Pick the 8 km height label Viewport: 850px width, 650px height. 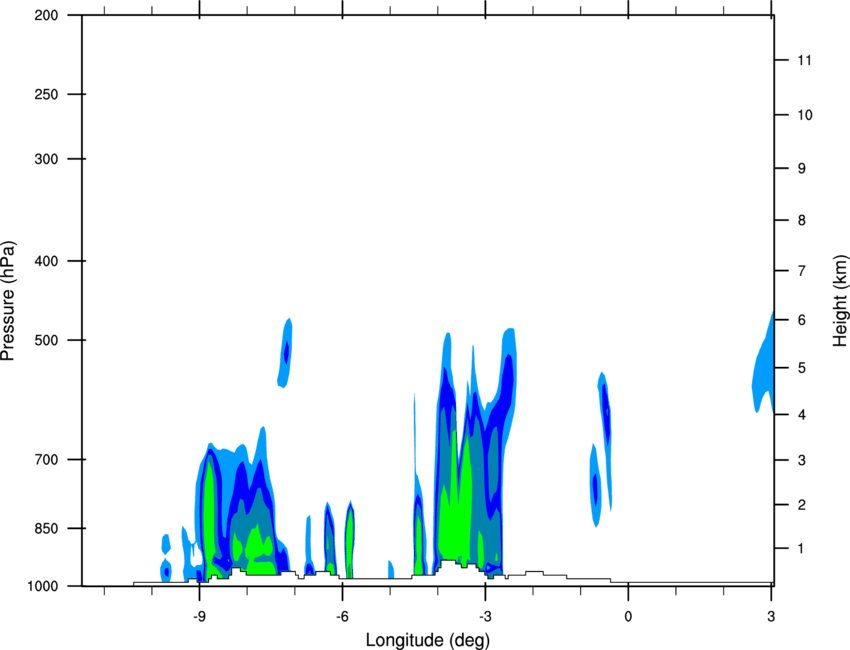(x=801, y=220)
